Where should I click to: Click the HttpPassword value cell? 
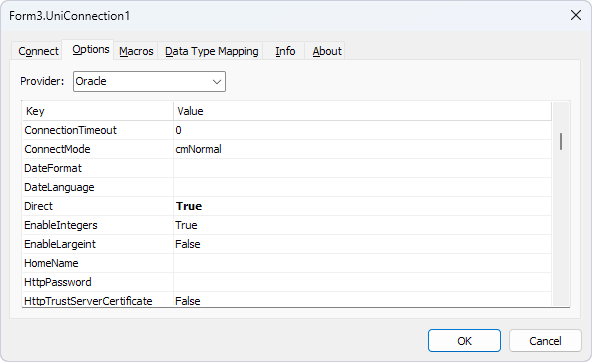pyautogui.click(x=362, y=282)
